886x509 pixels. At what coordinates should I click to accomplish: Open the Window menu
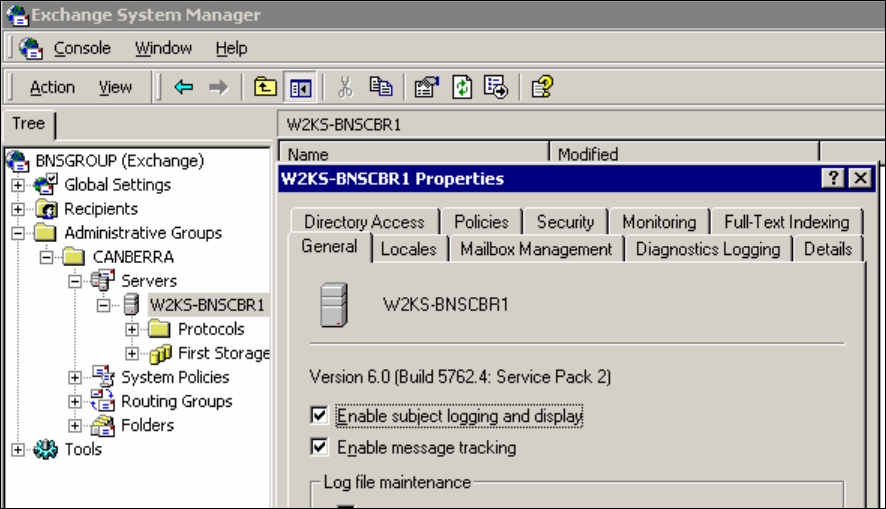click(163, 49)
